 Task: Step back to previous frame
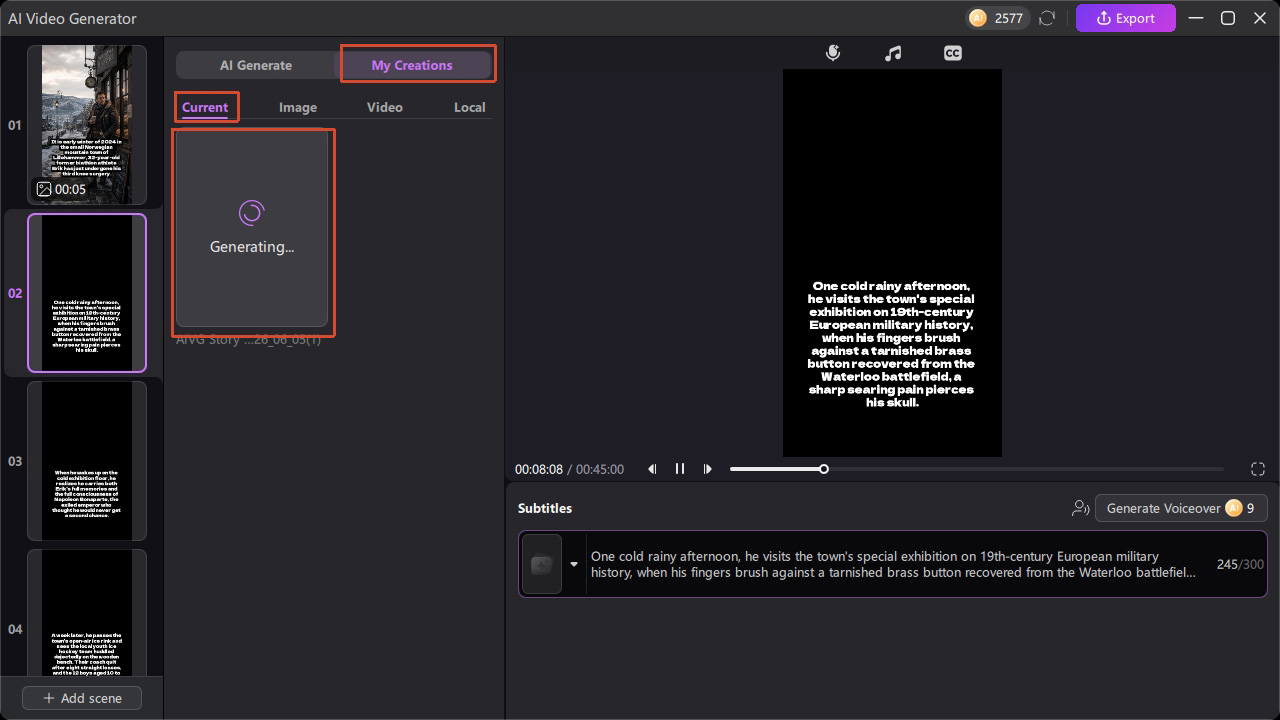(652, 469)
